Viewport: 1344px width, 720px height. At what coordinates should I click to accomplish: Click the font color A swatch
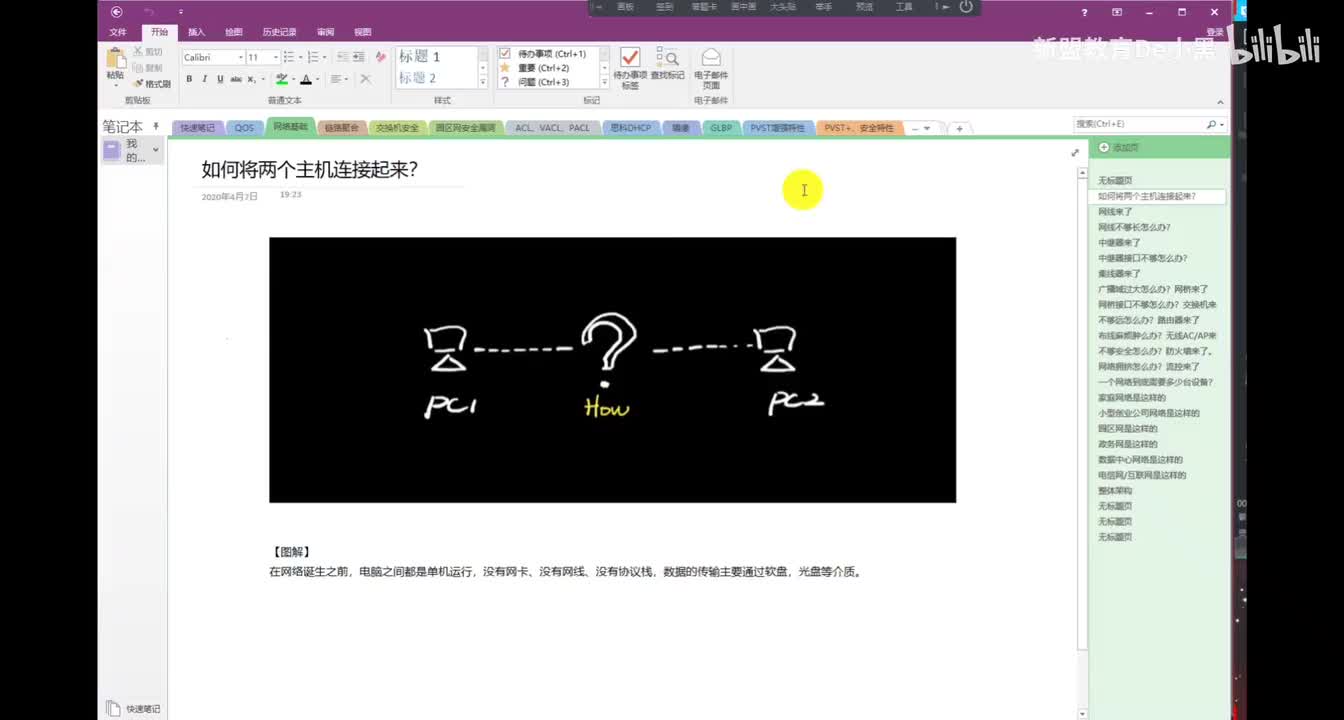308,79
